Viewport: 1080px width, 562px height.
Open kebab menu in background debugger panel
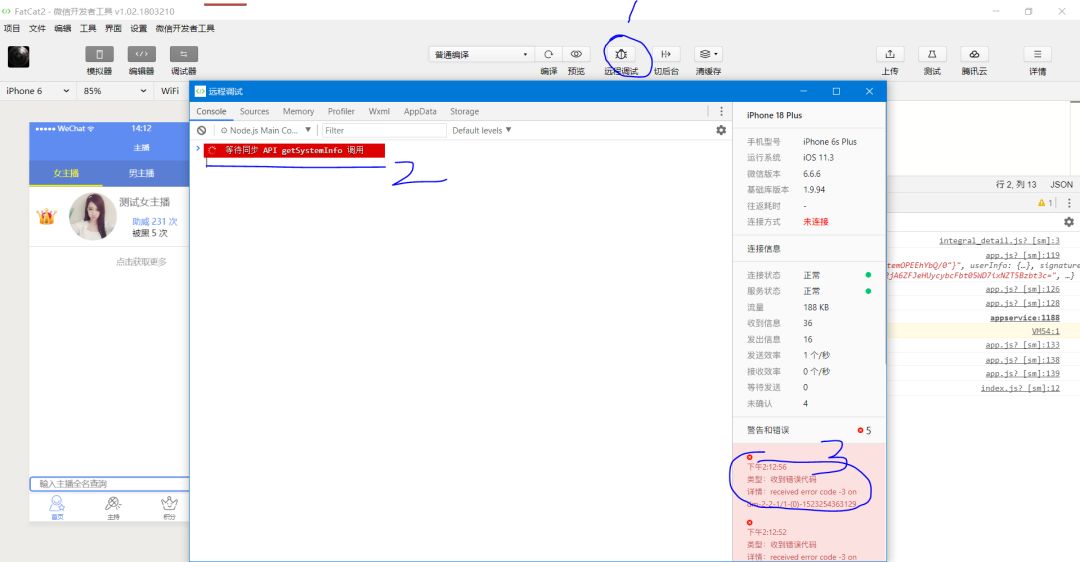1069,202
